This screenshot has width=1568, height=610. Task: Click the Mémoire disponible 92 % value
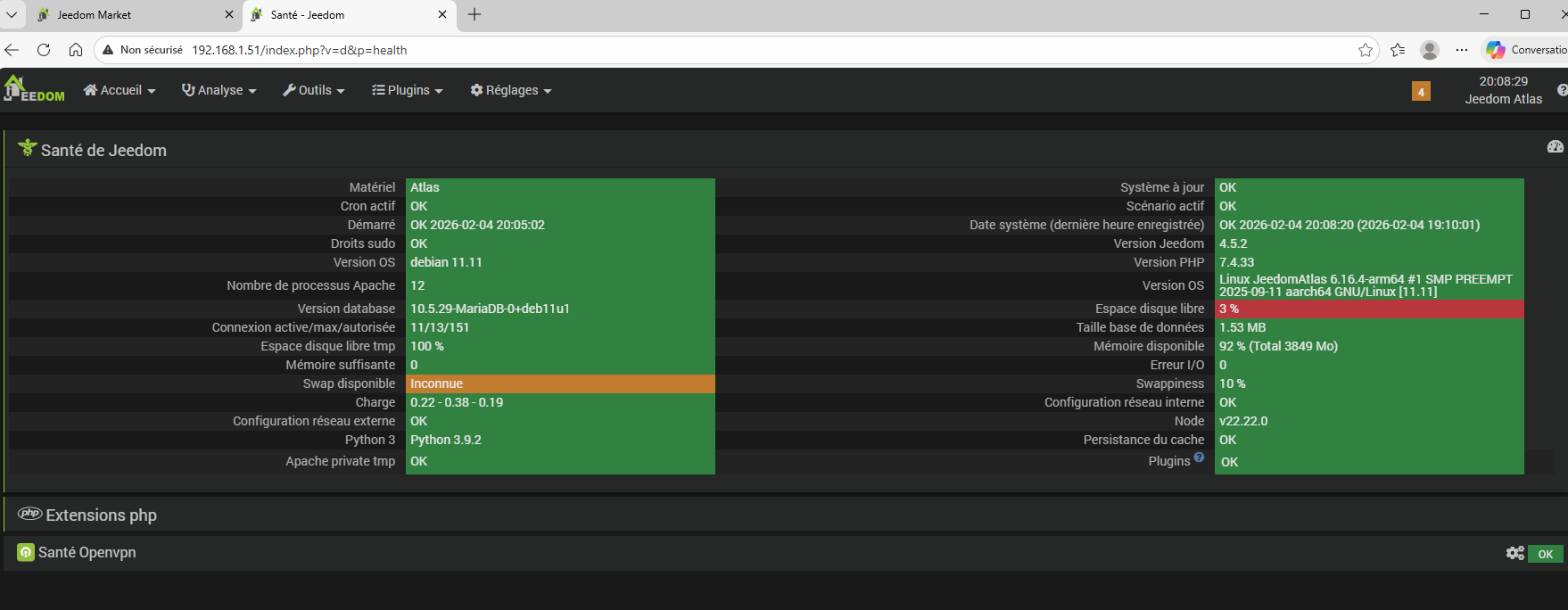tap(1369, 346)
